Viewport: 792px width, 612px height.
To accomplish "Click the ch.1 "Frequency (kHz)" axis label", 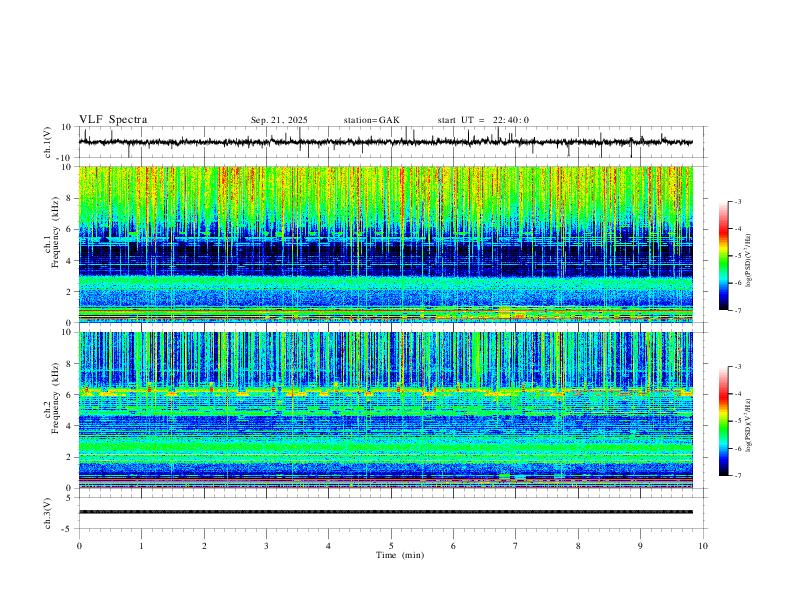I will 55,233.
